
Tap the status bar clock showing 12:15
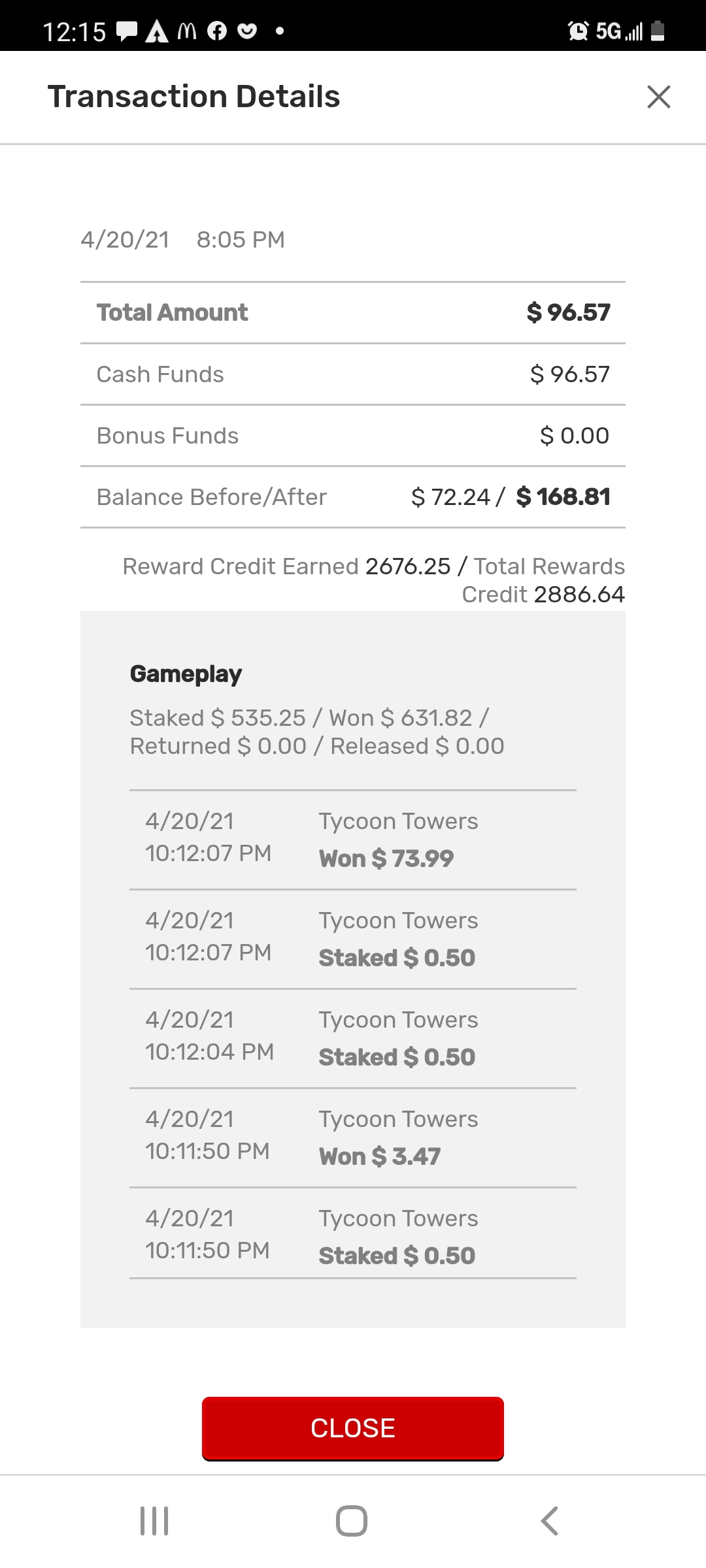(75, 31)
